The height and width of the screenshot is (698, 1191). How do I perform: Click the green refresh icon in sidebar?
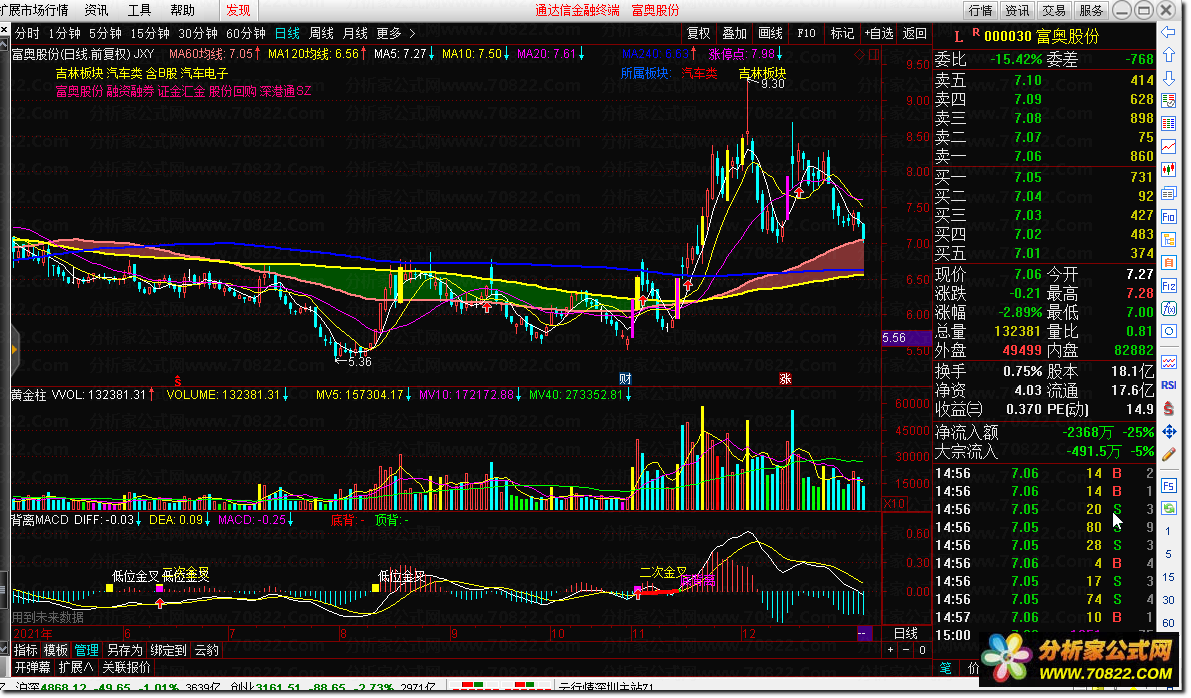(x=1168, y=508)
